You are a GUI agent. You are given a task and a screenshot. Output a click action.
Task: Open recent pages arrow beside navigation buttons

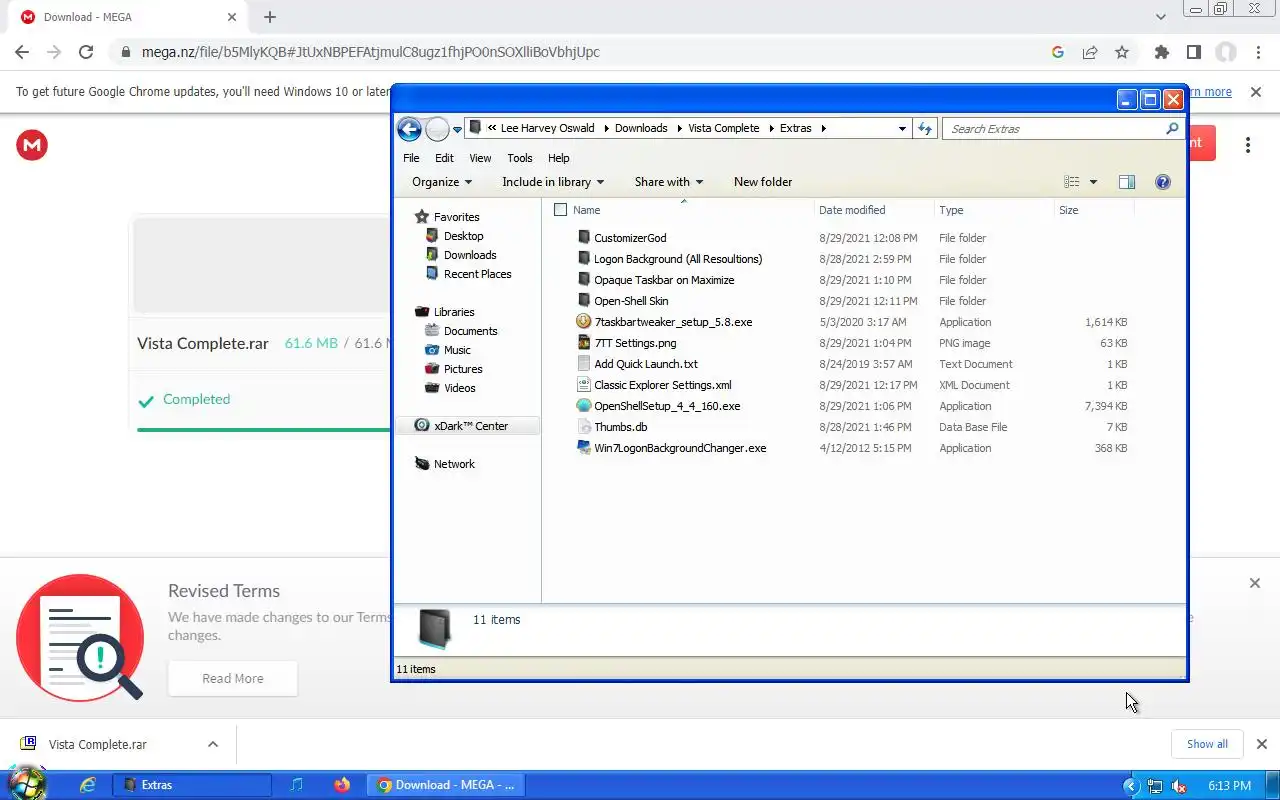[457, 129]
